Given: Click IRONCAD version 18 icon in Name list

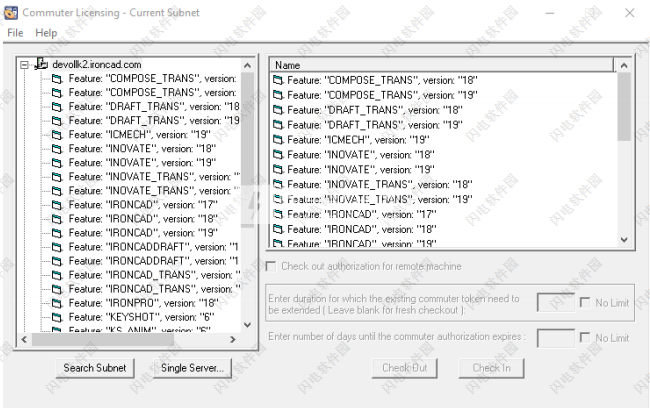Looking at the screenshot, I should coord(278,229).
